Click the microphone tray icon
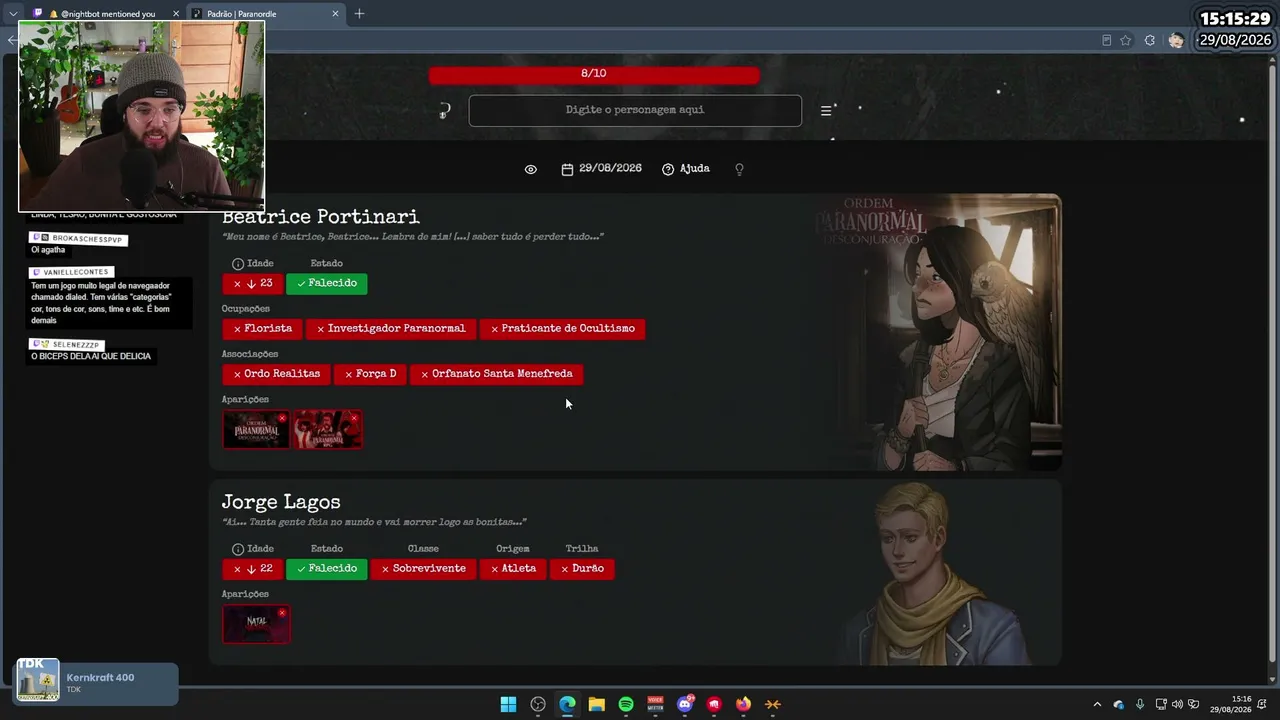 1139,704
